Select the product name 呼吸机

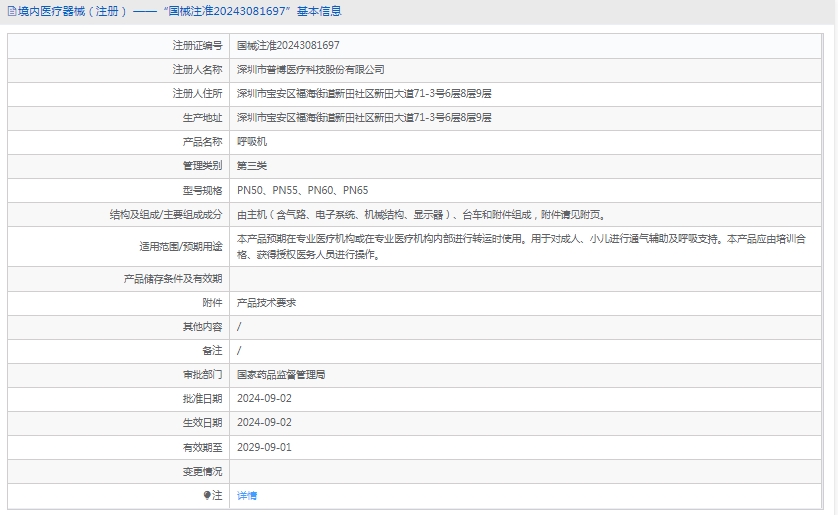point(252,142)
